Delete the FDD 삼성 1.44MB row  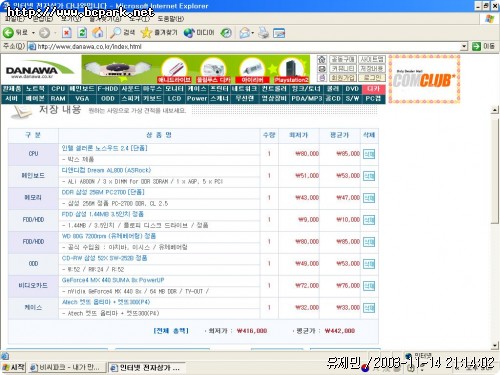click(x=369, y=220)
